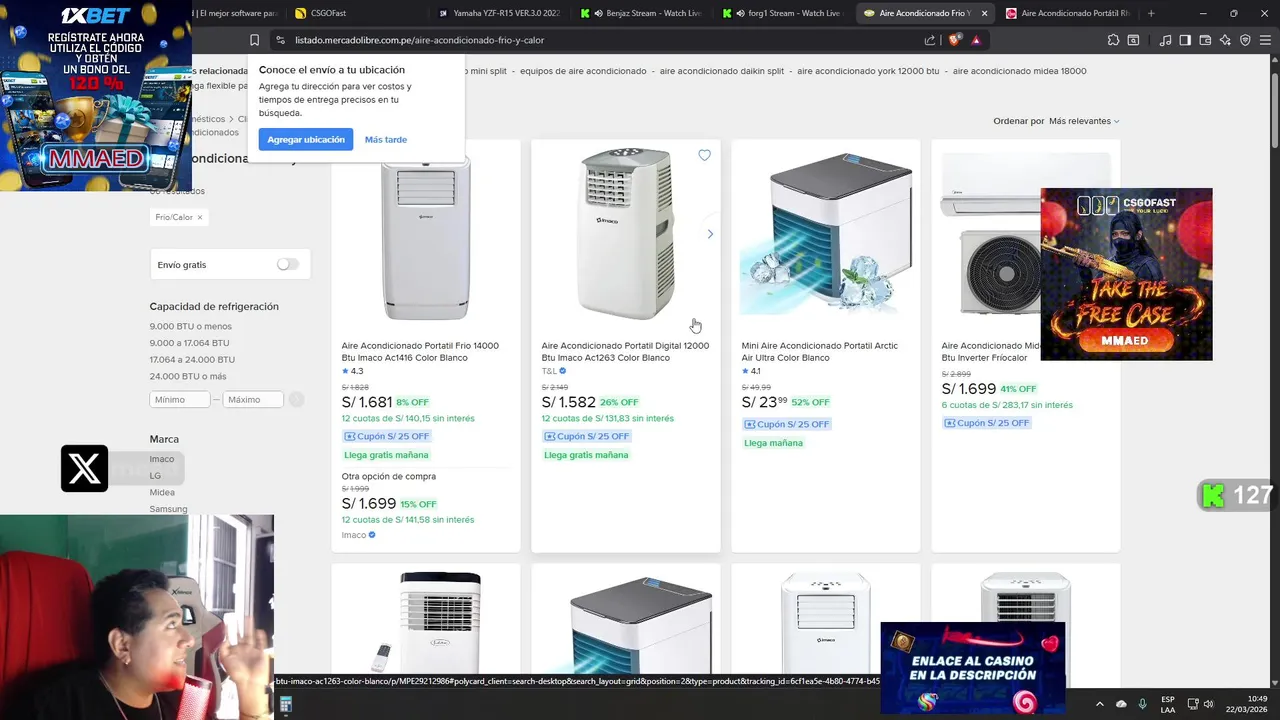Click the browser address bar URL
Image resolution: width=1280 pixels, height=720 pixels.
[x=420, y=40]
